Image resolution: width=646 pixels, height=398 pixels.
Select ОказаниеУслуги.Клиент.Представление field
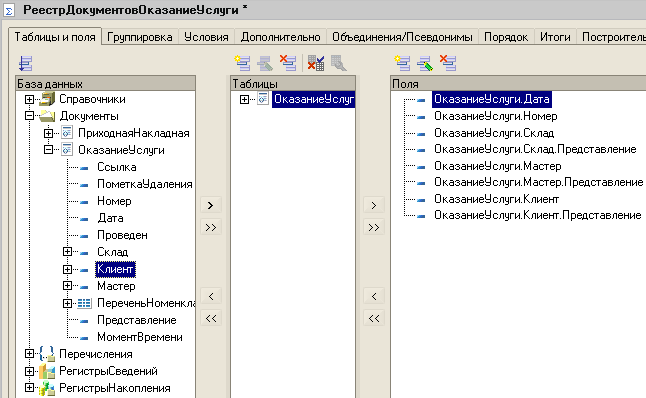pyautogui.click(x=538, y=215)
